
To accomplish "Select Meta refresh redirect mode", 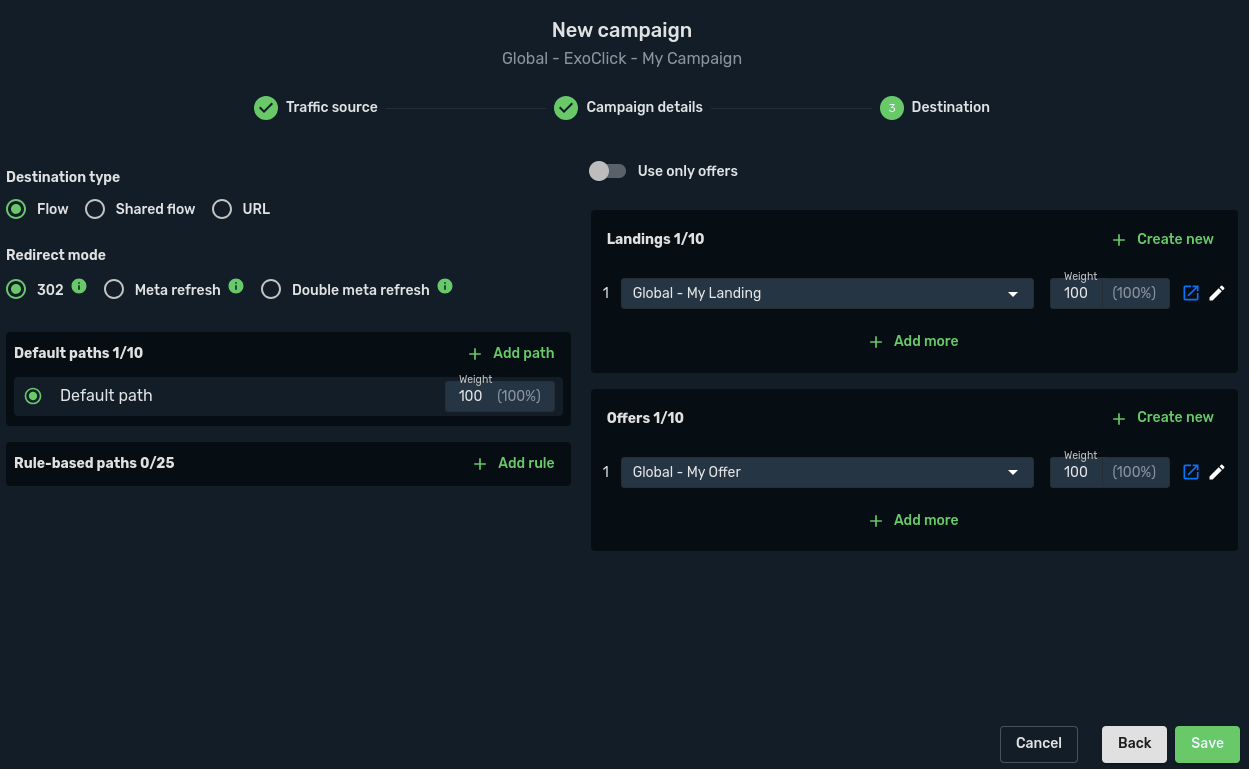I will point(114,290).
